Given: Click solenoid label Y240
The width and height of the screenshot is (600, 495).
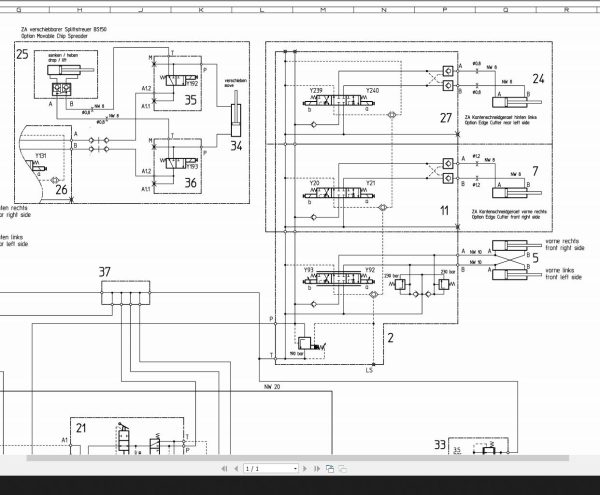Looking at the screenshot, I should tap(372, 91).
